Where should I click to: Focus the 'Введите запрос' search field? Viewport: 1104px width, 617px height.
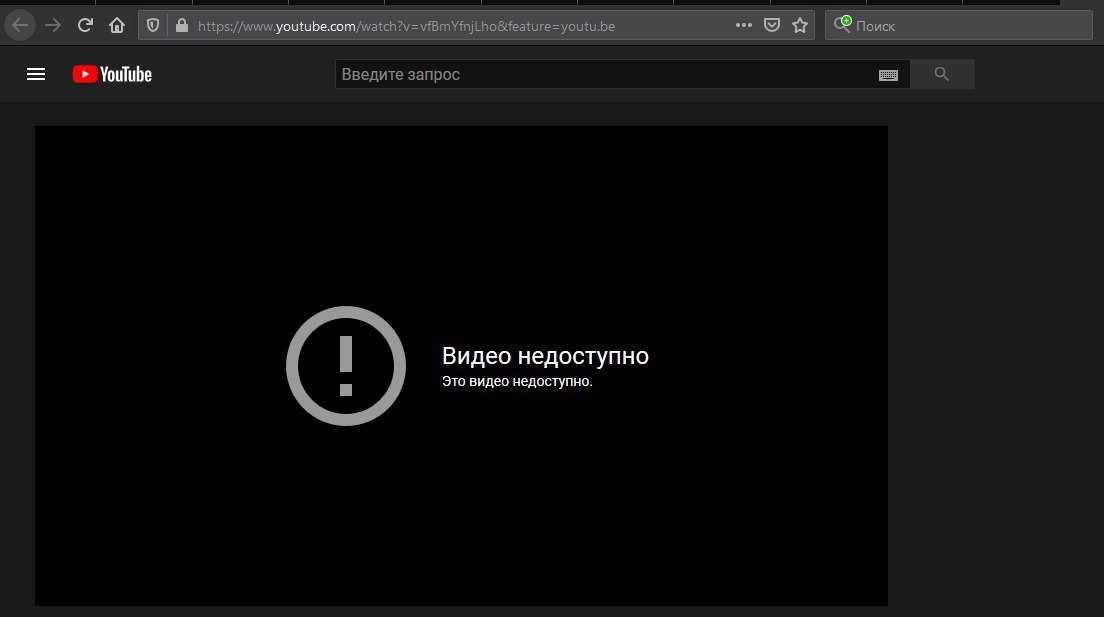coord(607,74)
